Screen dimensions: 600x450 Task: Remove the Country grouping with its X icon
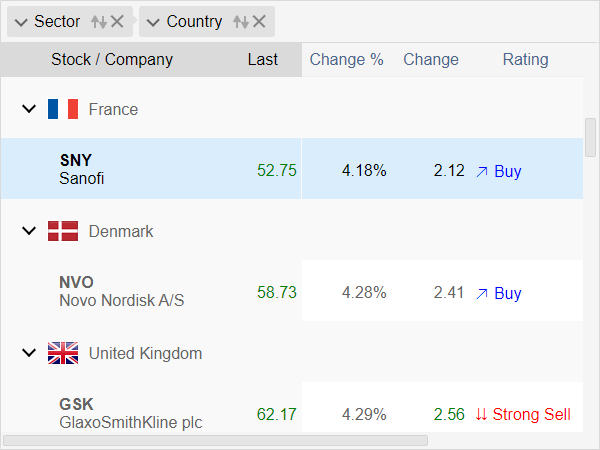(259, 21)
